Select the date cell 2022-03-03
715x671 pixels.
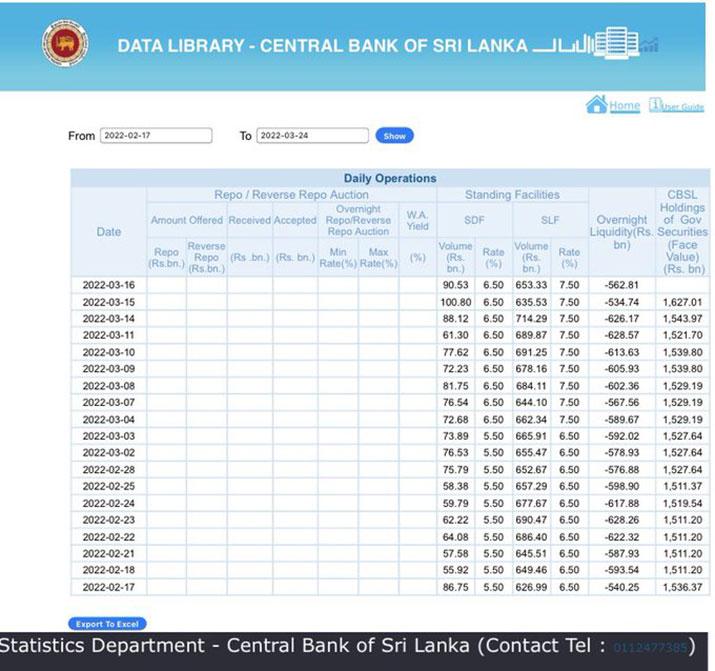coord(109,436)
